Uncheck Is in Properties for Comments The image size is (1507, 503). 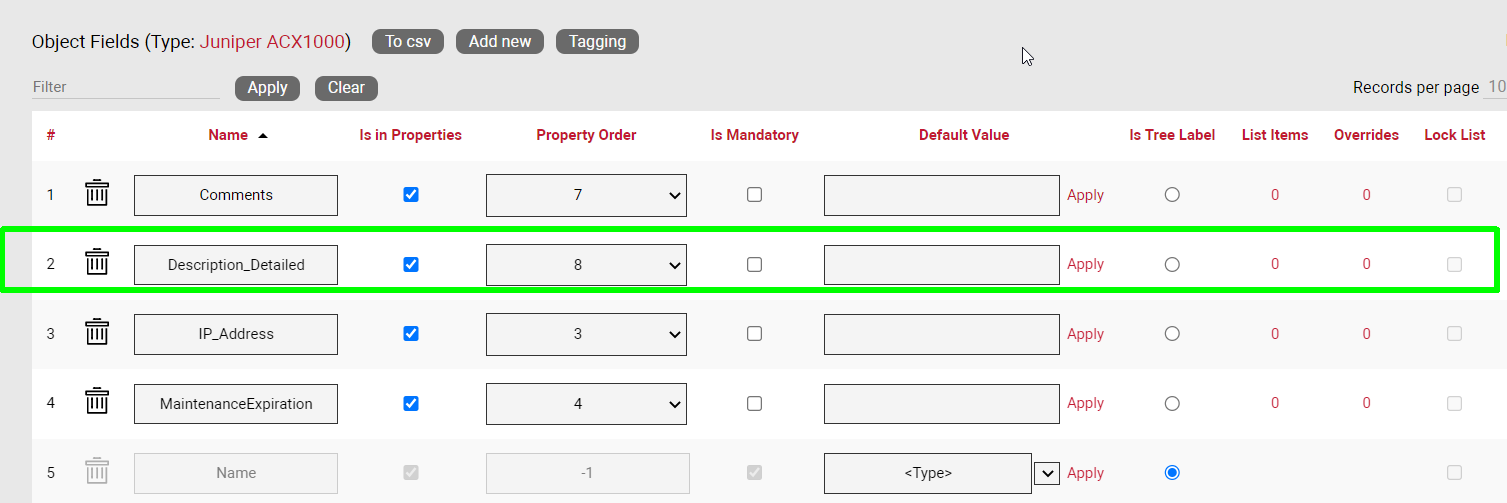point(410,195)
